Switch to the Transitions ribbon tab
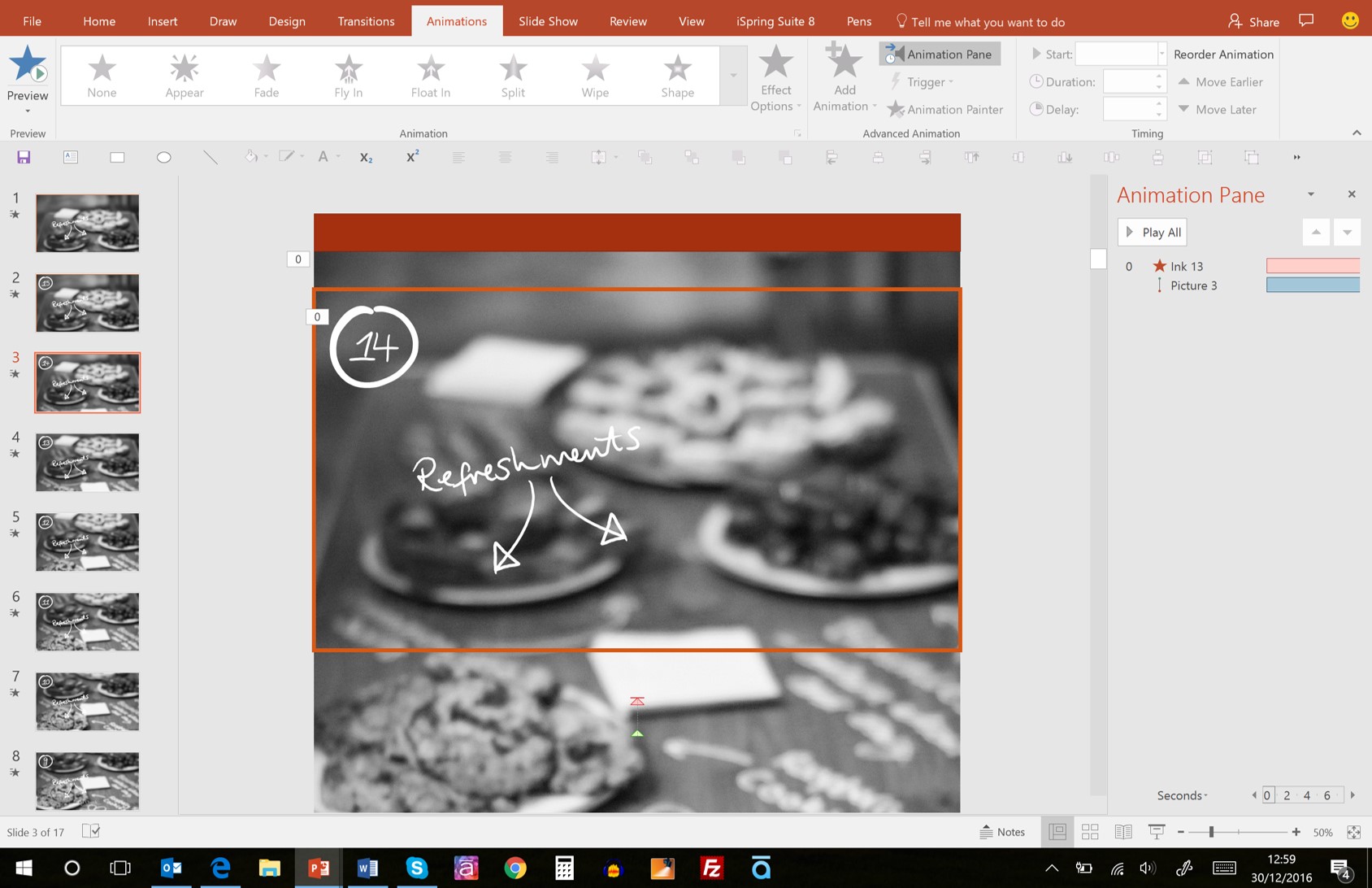This screenshot has height=888, width=1372. tap(366, 20)
